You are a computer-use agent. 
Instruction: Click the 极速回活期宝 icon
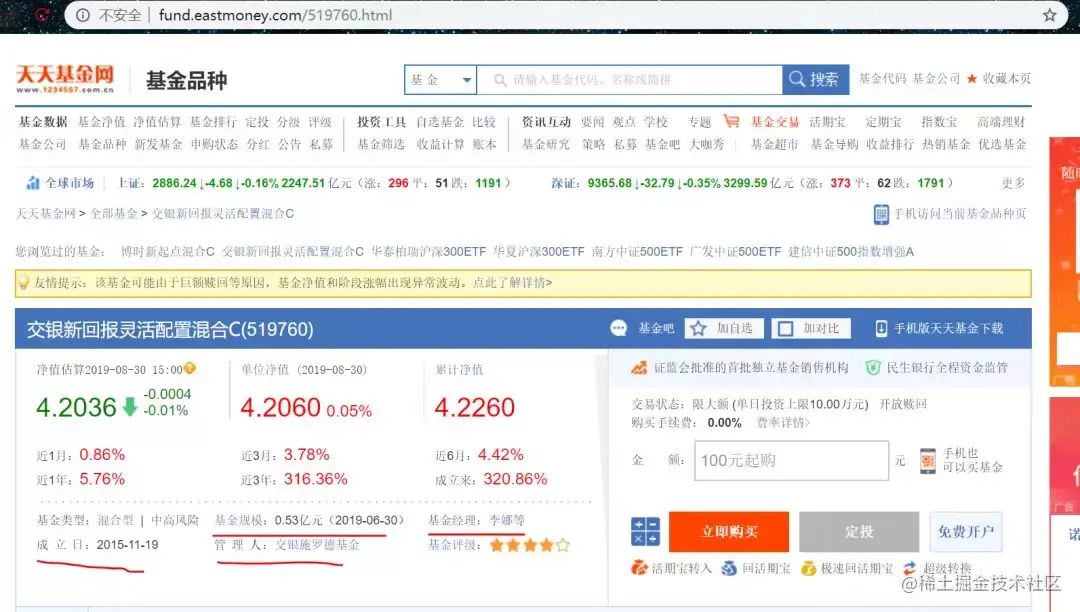coord(809,568)
